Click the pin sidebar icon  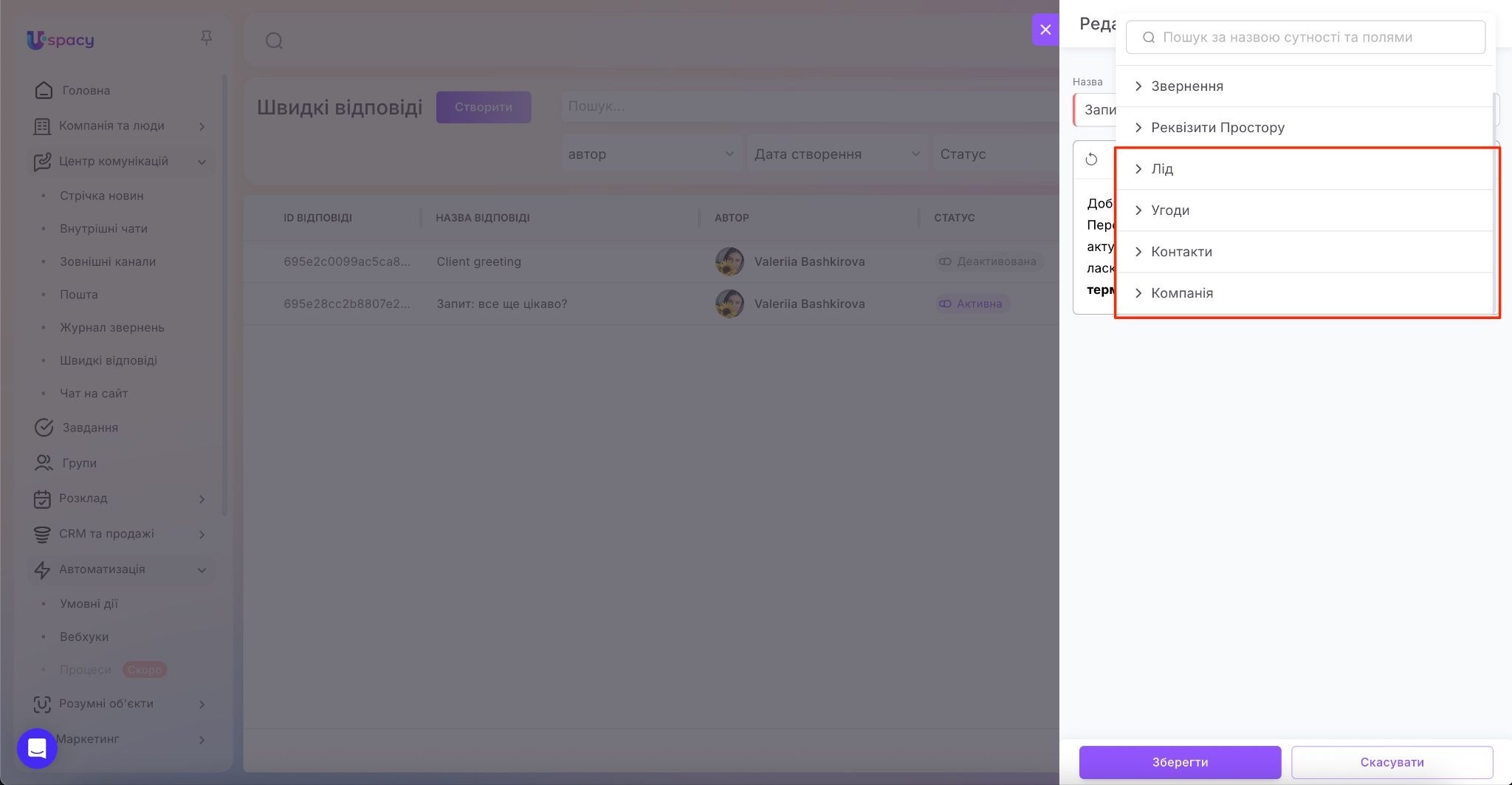pyautogui.click(x=206, y=38)
